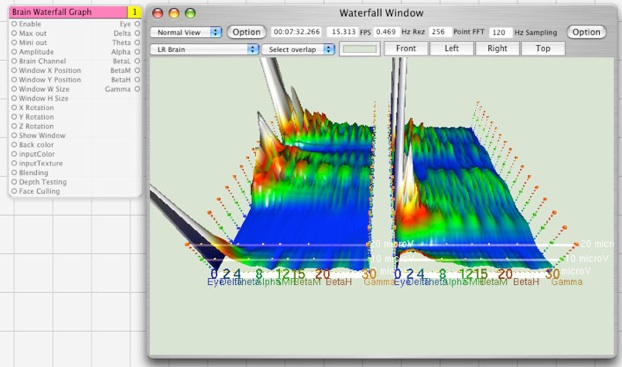Click the Option button beside Normal View

(246, 32)
